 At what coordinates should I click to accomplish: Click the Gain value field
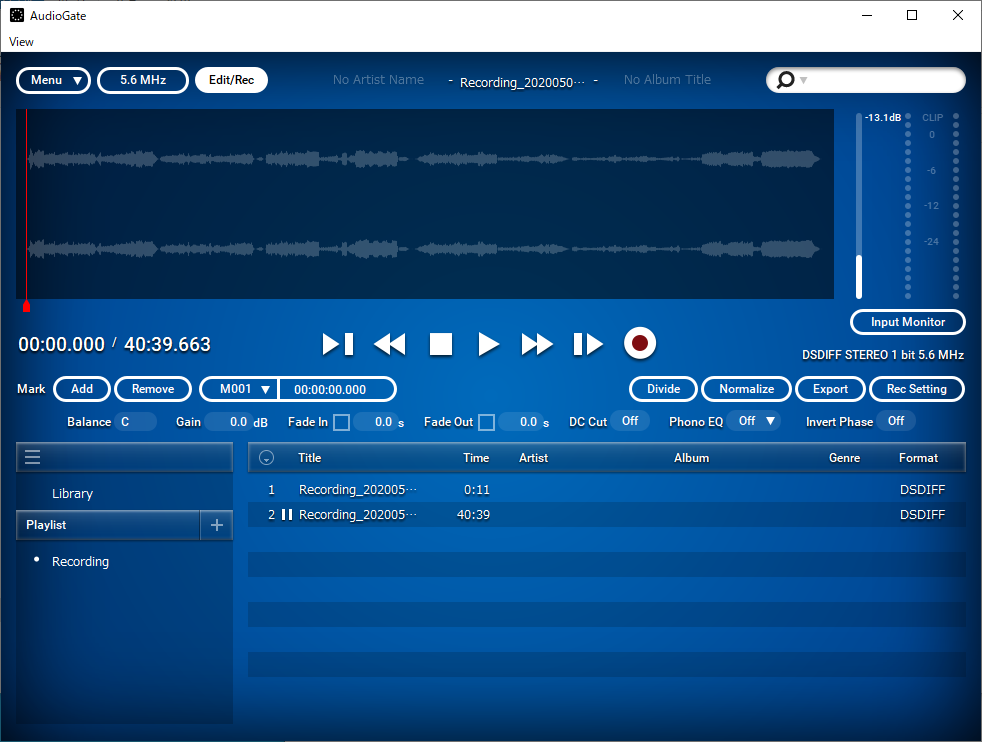[228, 422]
